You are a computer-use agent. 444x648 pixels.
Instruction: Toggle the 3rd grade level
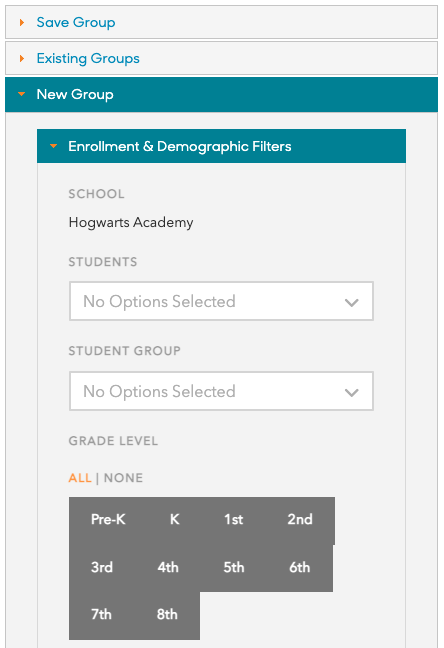pyautogui.click(x=102, y=567)
